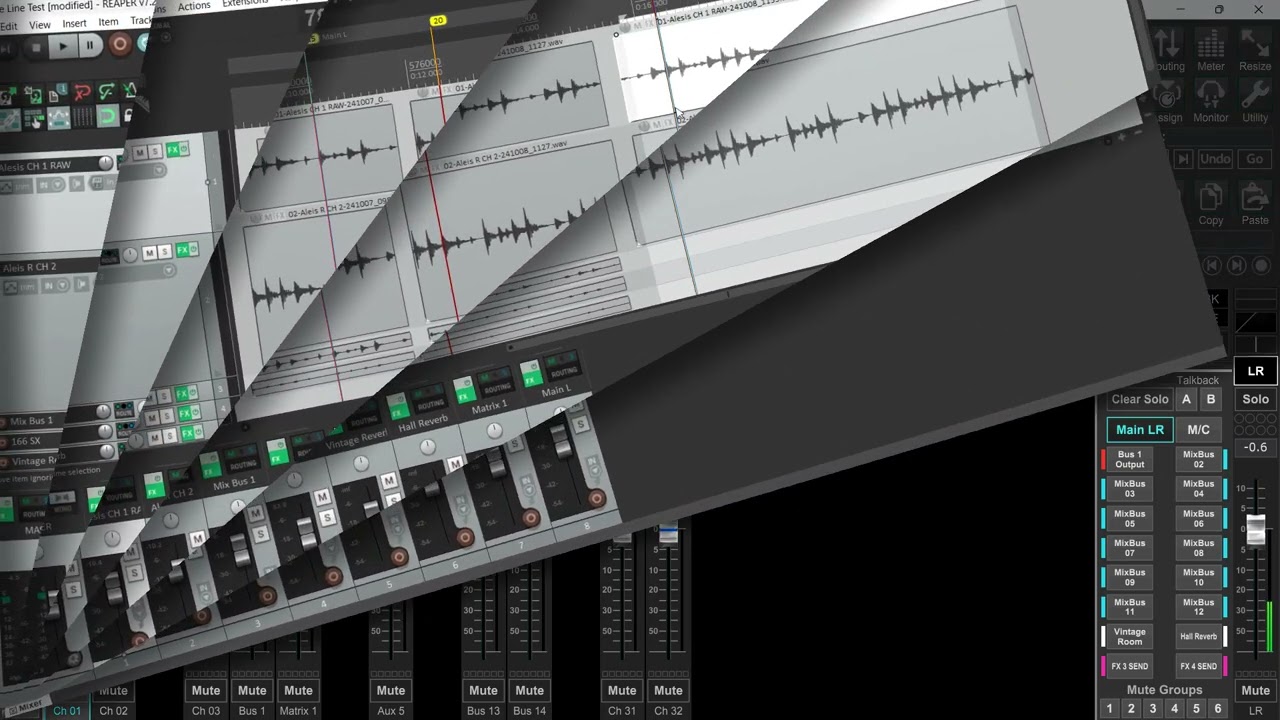Solo the Aleis CH 1 RAW track with S
This screenshot has width=1280, height=720.
[x=156, y=152]
